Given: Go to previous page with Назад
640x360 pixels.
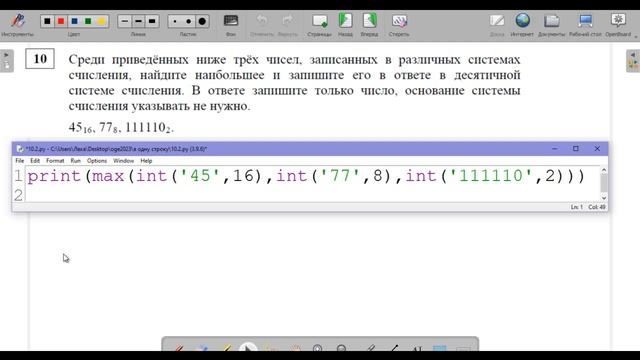Looking at the screenshot, I should pos(345,24).
